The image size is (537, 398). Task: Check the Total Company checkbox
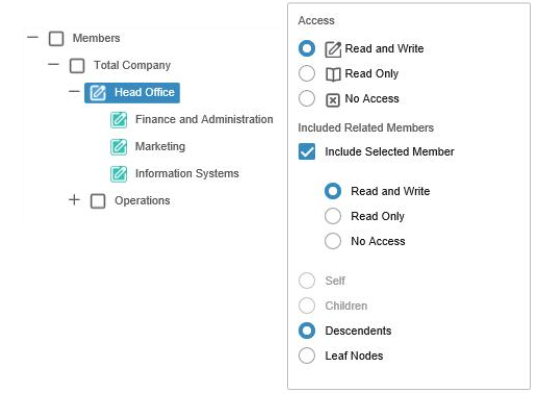77,66
